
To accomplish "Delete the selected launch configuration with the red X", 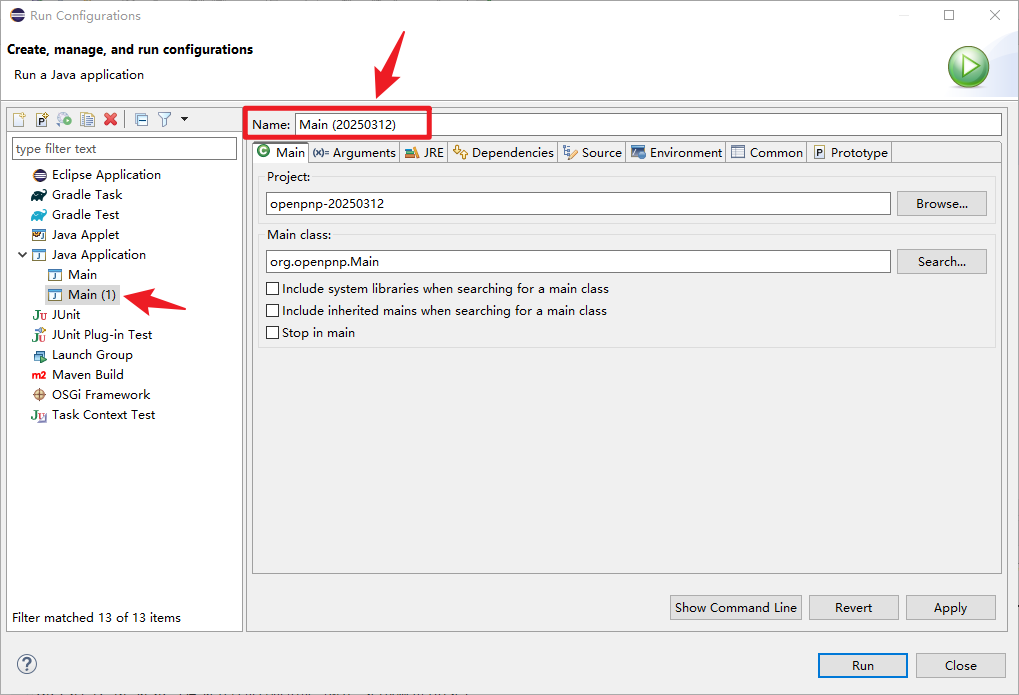I will [x=111, y=119].
